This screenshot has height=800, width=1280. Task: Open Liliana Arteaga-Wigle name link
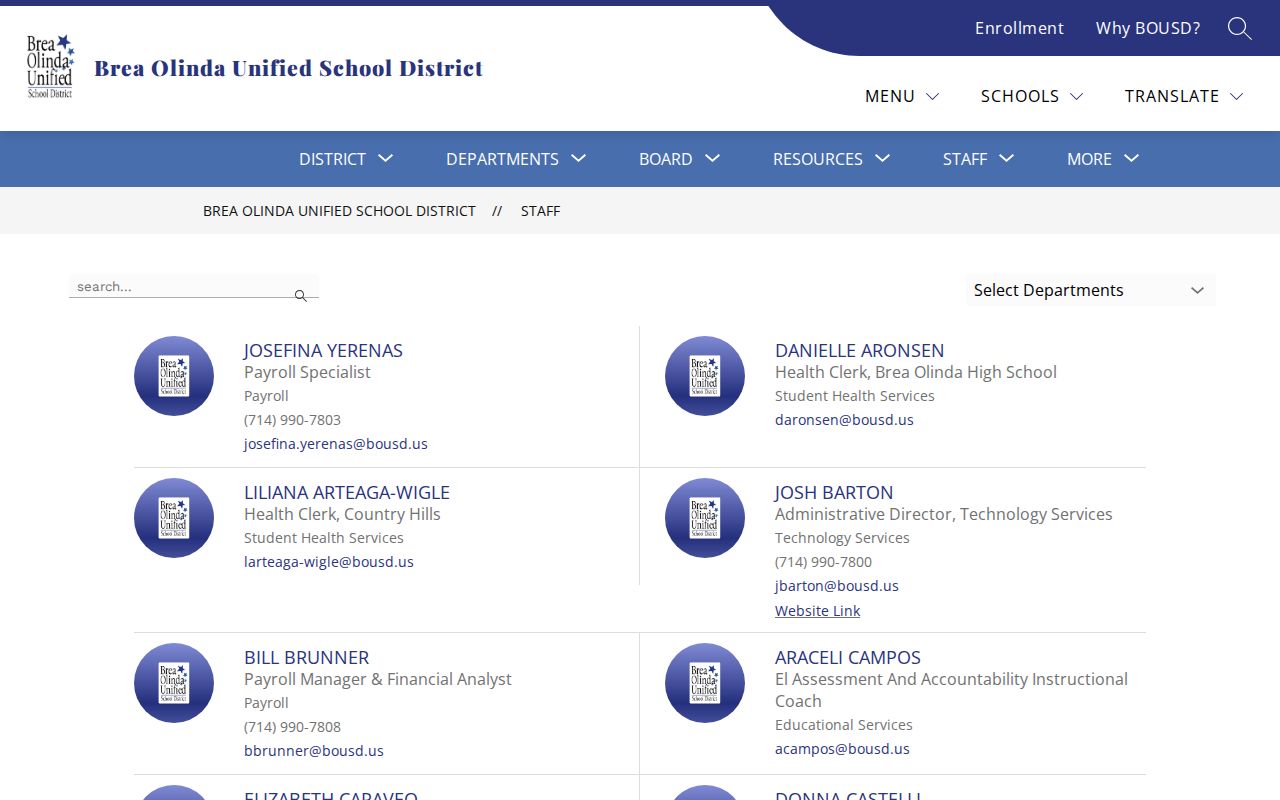[347, 492]
